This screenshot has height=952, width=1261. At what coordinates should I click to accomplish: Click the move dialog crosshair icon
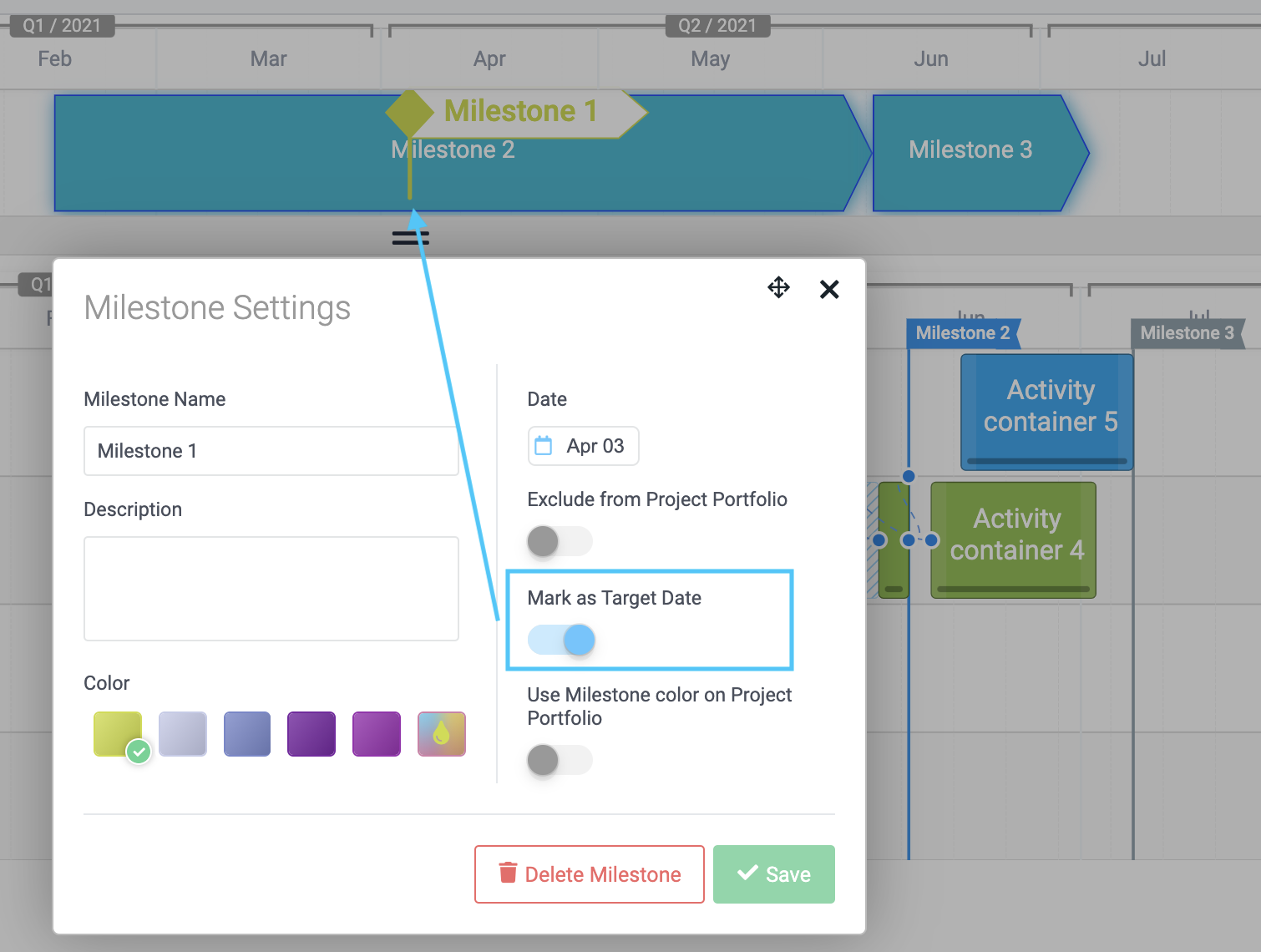coord(778,288)
